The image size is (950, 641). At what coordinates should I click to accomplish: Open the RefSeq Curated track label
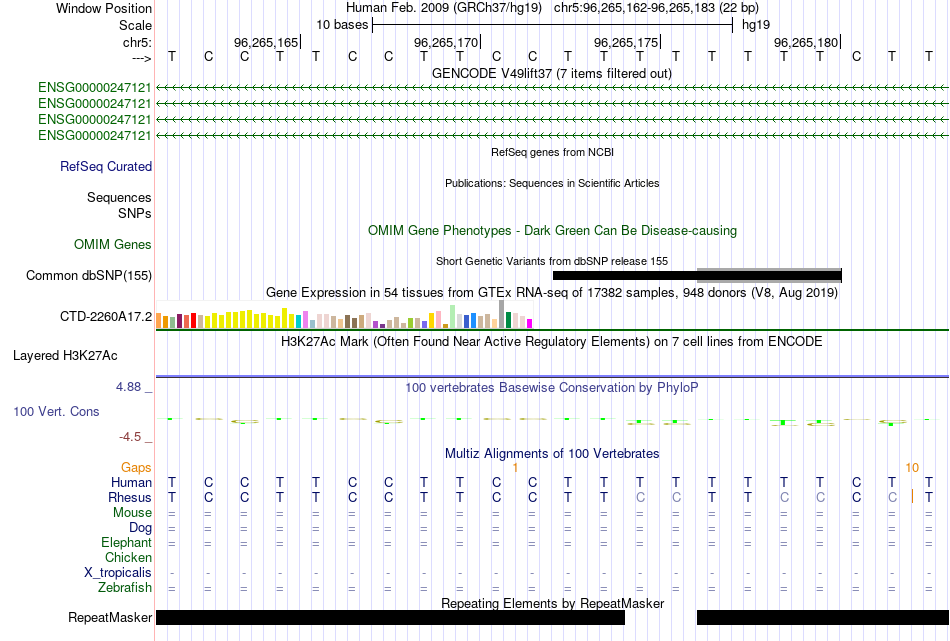(x=106, y=166)
